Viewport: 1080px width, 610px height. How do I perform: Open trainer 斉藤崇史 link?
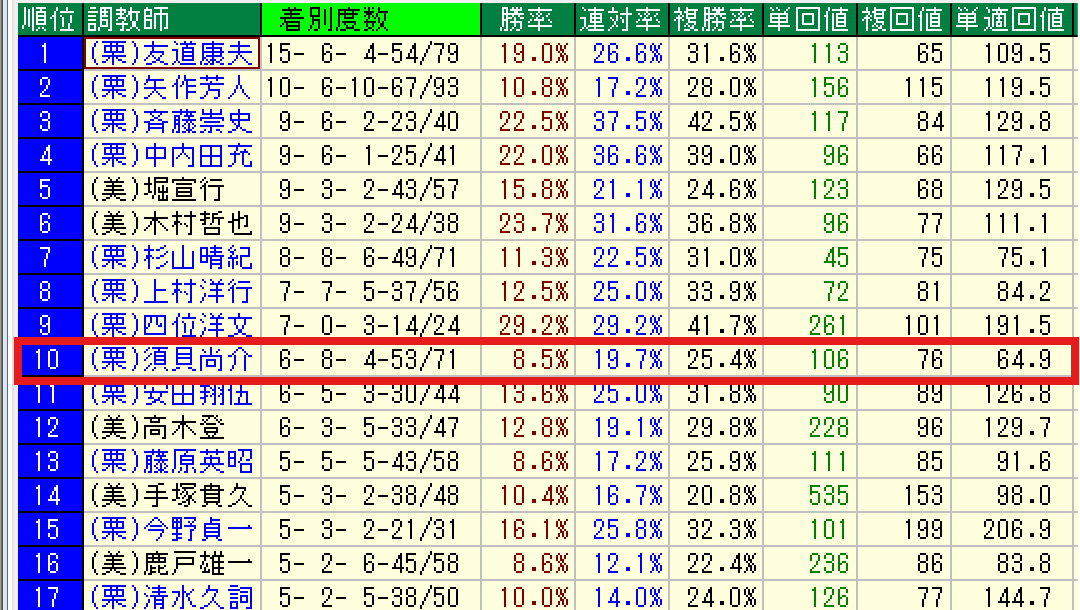171,122
